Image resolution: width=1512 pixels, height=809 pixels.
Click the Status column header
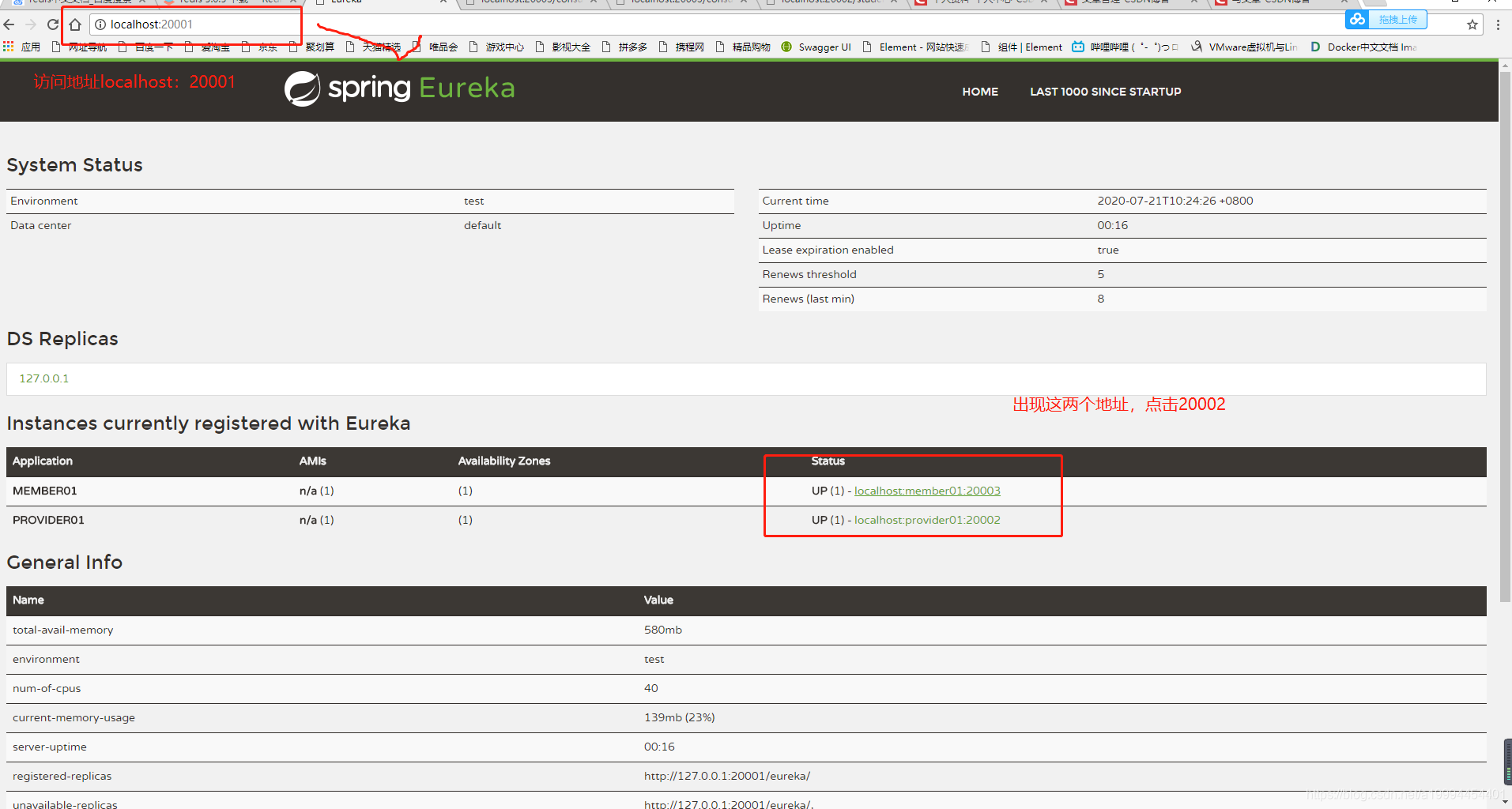828,461
